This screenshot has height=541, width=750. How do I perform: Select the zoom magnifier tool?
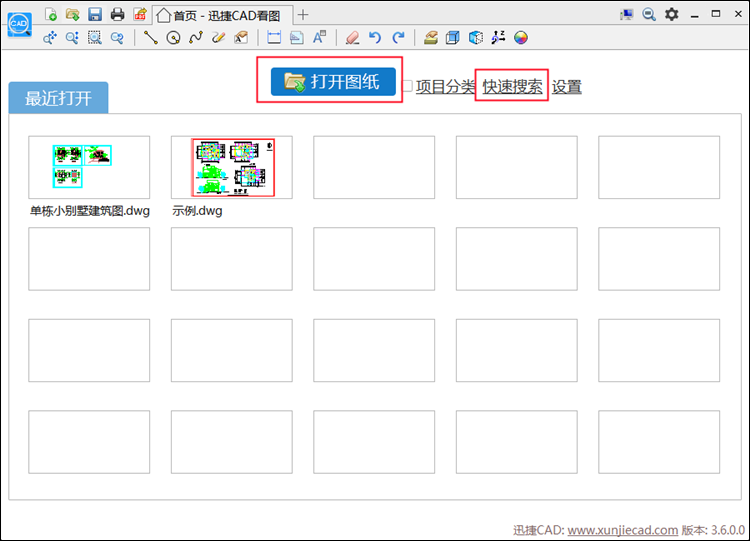coord(72,37)
